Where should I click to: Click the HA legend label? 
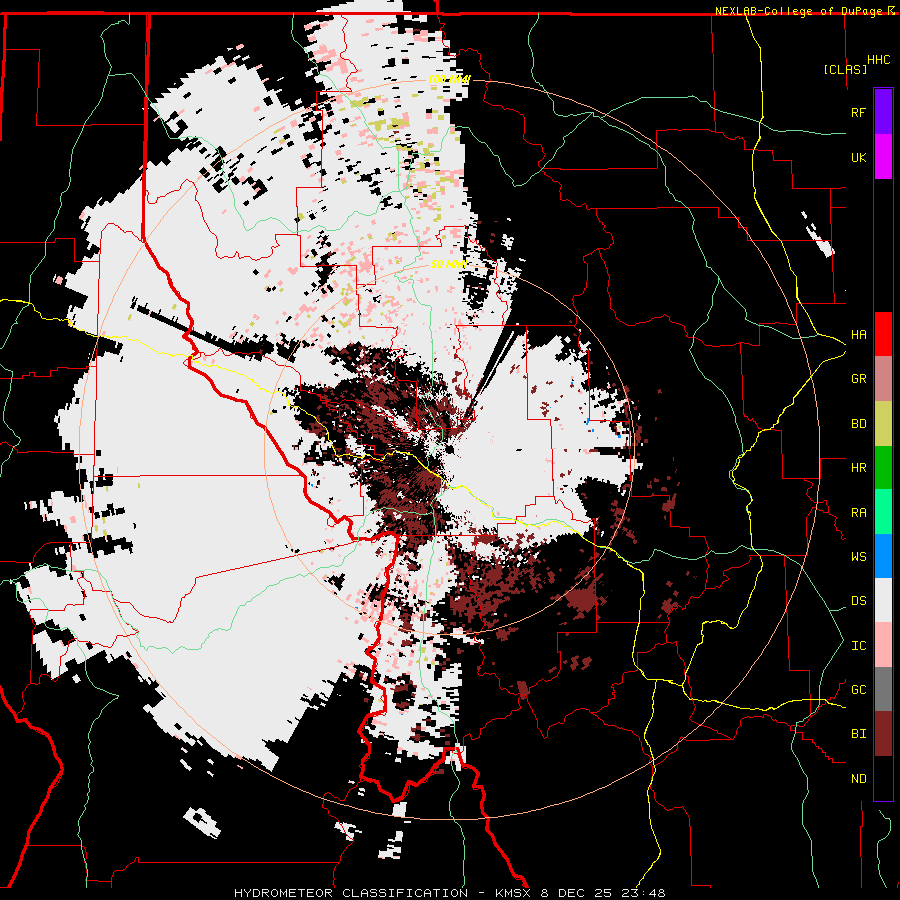(x=858, y=335)
